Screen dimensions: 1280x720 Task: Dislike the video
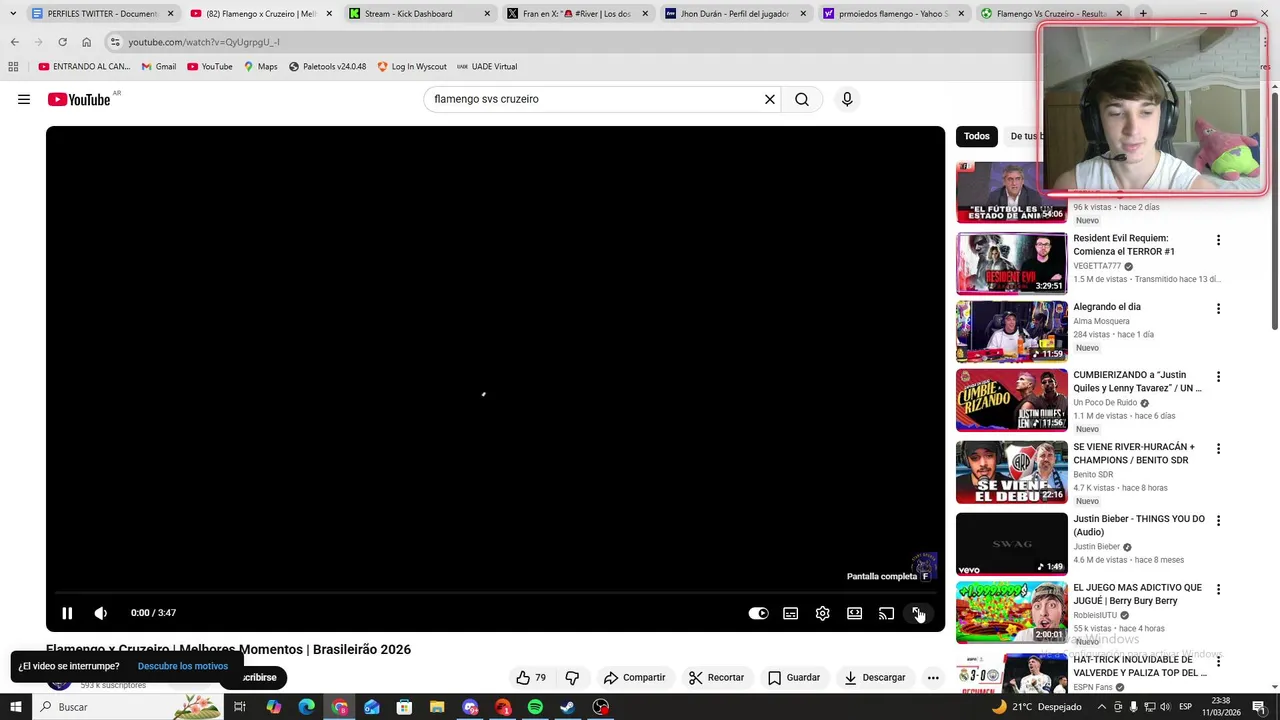click(572, 677)
